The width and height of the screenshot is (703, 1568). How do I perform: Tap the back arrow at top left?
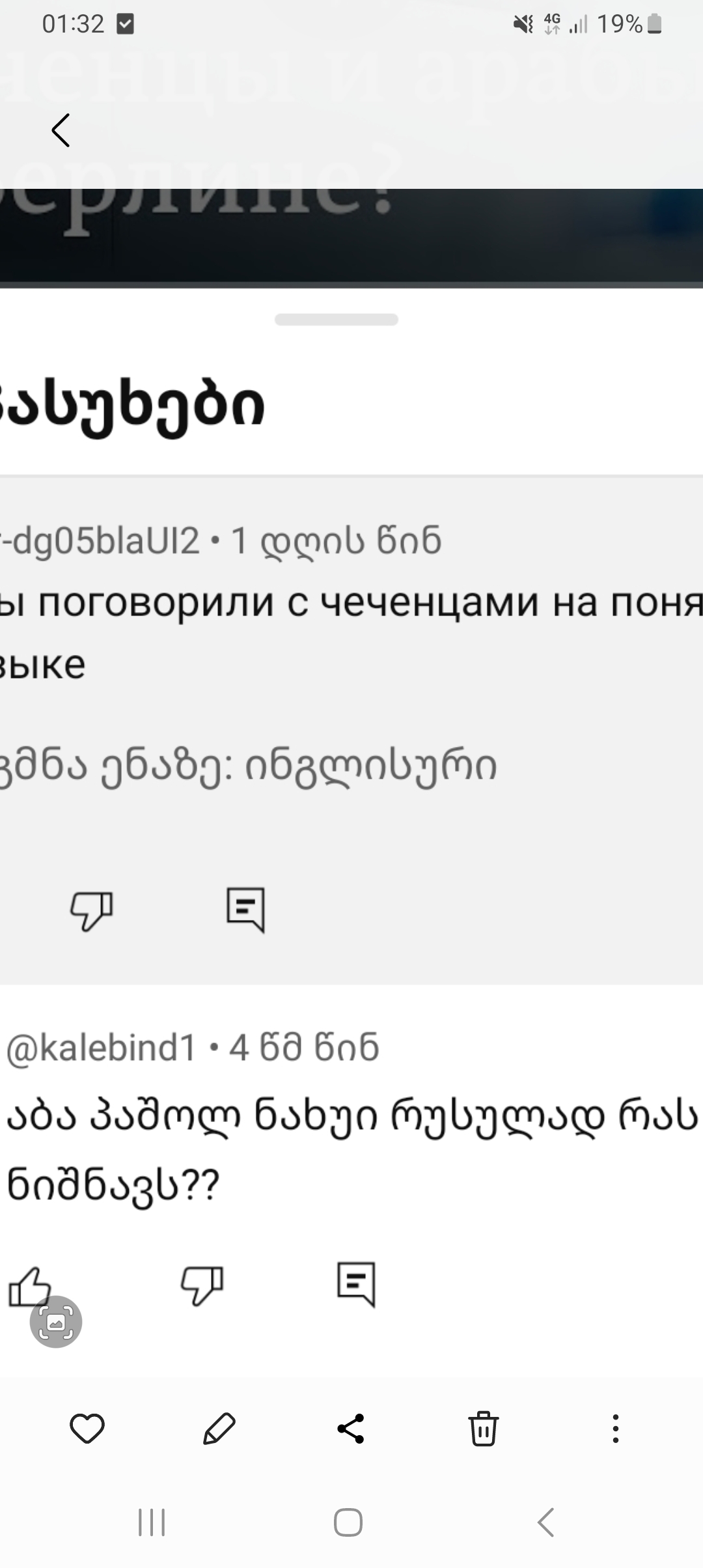pyautogui.click(x=61, y=130)
